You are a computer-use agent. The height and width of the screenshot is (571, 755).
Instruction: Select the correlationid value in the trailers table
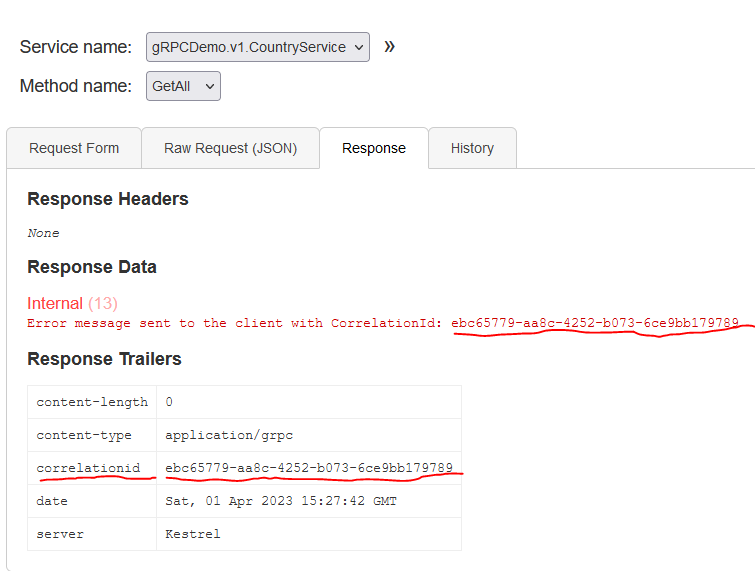(308, 467)
